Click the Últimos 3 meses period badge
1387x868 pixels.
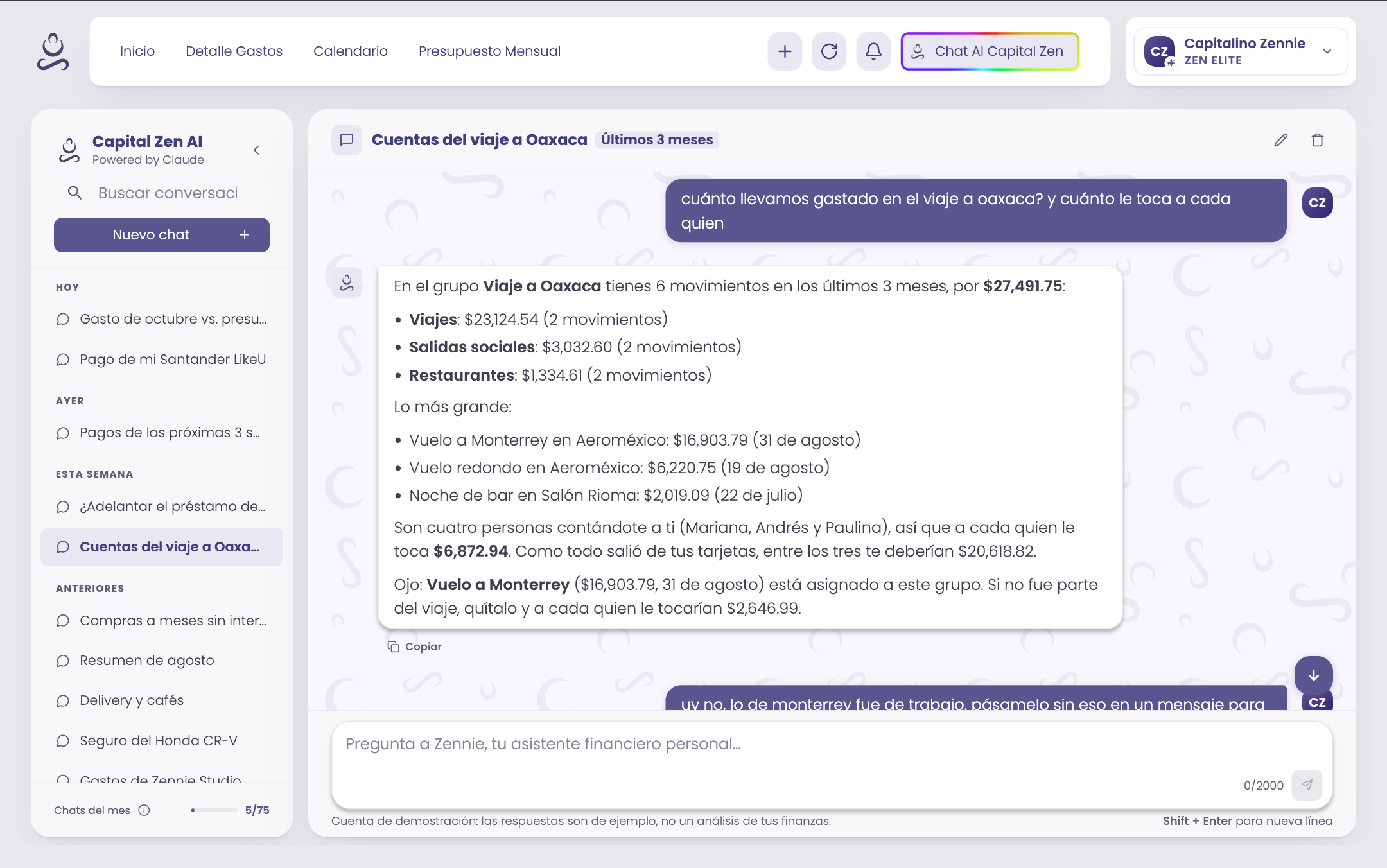[657, 140]
